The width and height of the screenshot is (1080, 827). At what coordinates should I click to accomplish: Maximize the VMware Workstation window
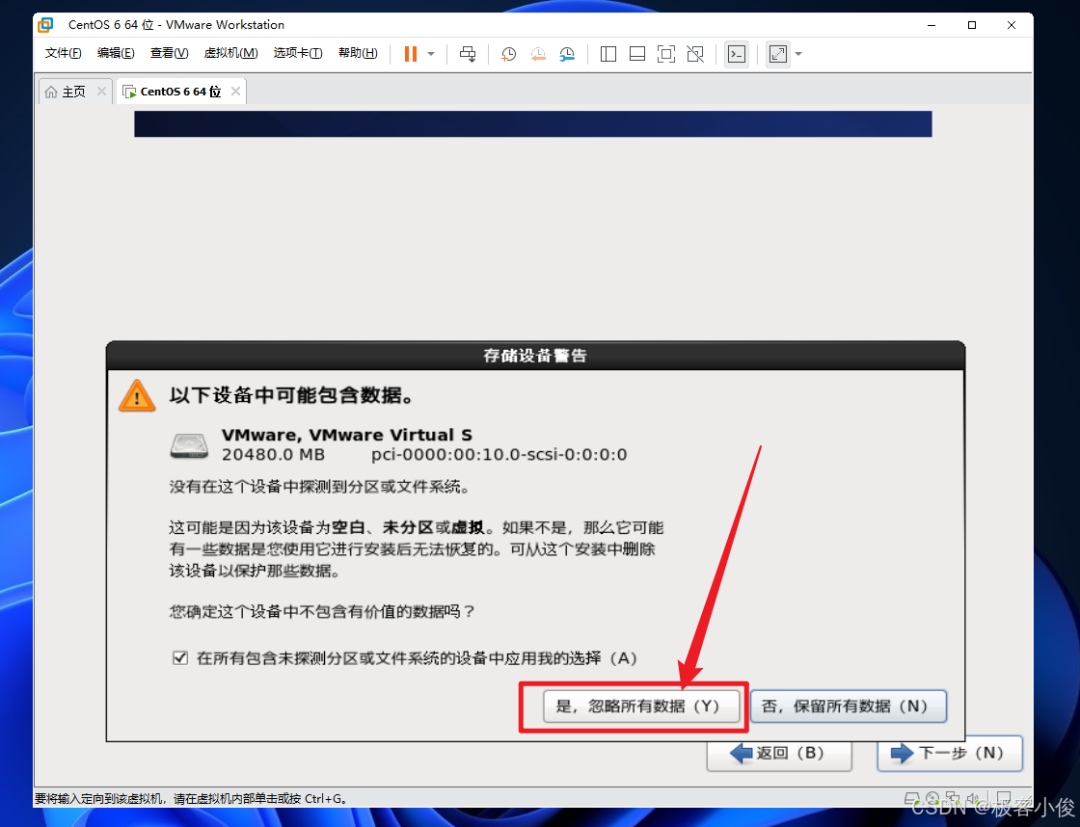(x=971, y=25)
